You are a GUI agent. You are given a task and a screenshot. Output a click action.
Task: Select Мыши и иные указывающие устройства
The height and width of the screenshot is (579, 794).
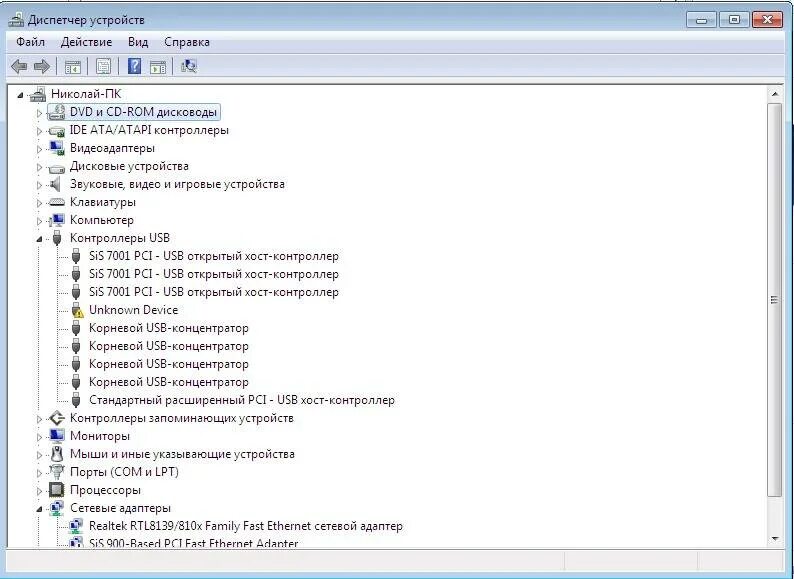point(182,454)
